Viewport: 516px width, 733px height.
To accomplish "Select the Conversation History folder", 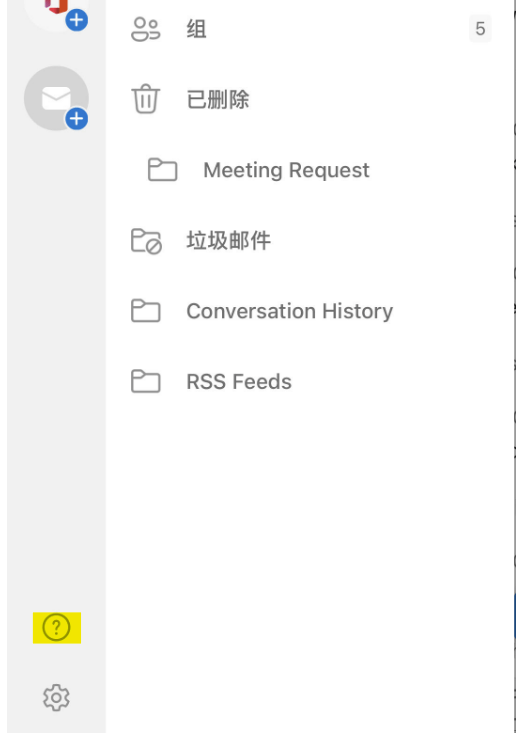I will tap(310, 311).
